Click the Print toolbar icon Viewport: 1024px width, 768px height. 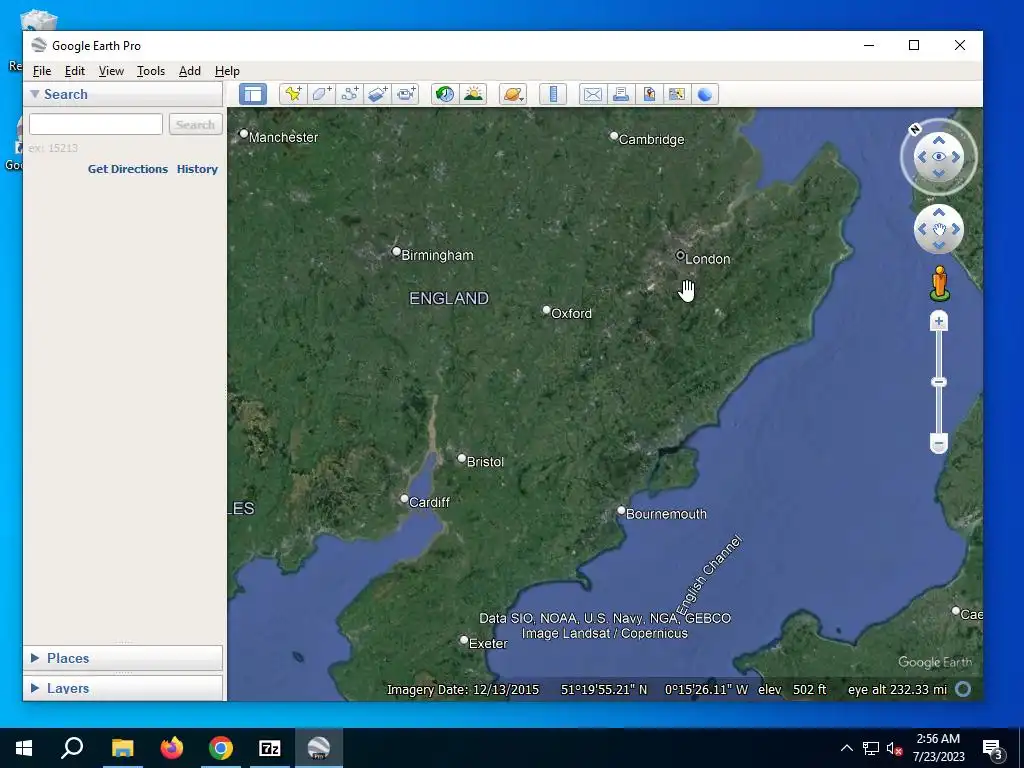(620, 94)
